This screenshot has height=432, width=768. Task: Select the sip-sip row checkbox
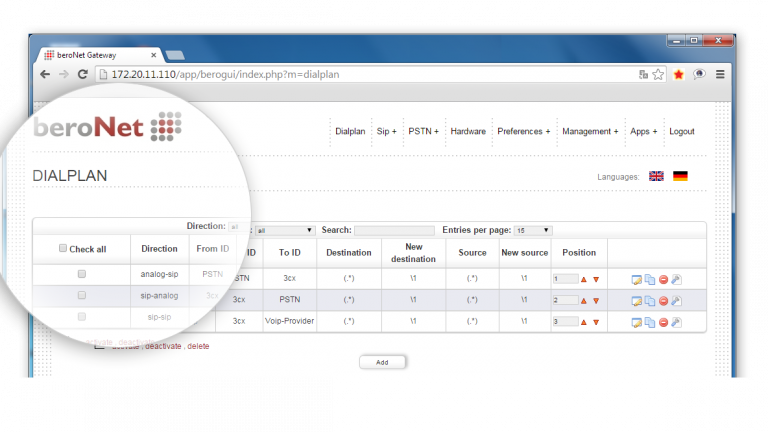[x=82, y=317]
